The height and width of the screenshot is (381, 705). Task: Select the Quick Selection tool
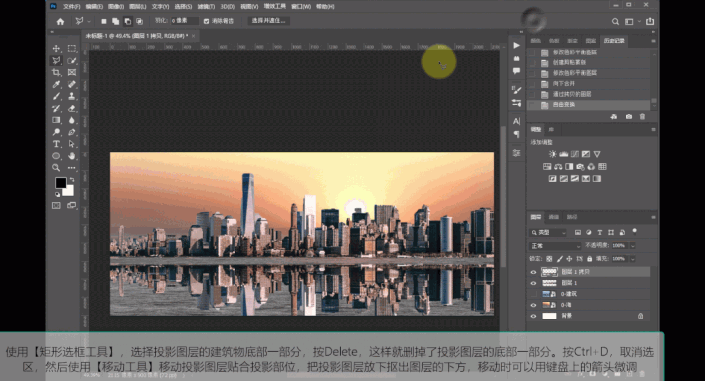click(x=71, y=60)
